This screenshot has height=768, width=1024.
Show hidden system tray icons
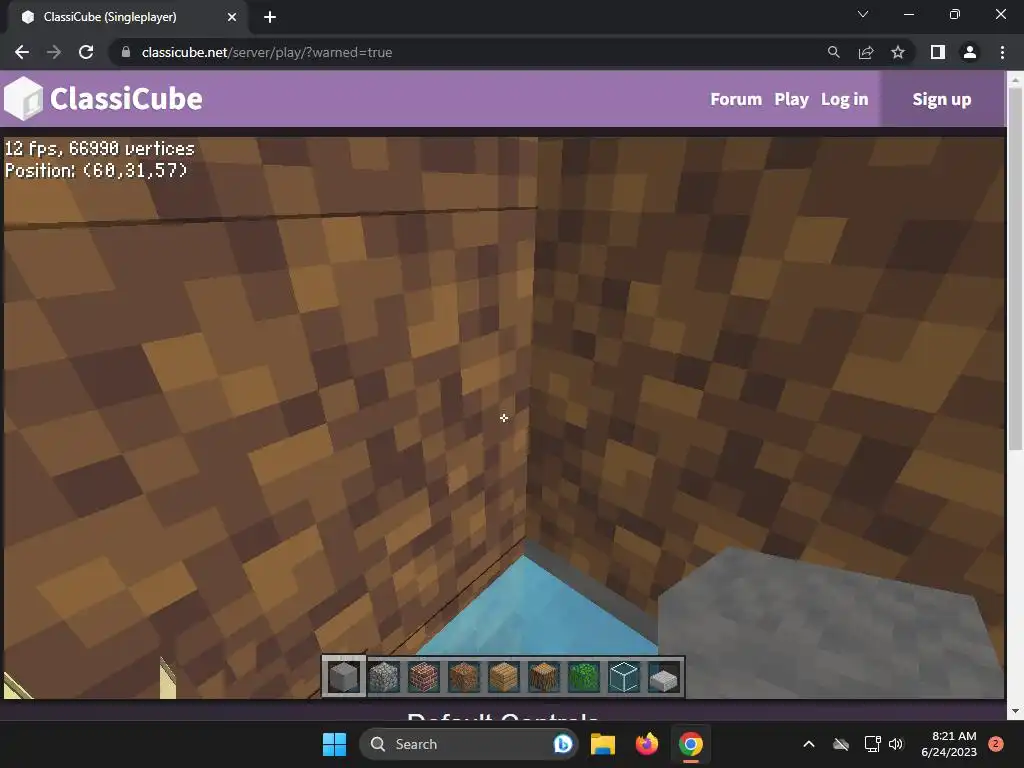pos(808,744)
